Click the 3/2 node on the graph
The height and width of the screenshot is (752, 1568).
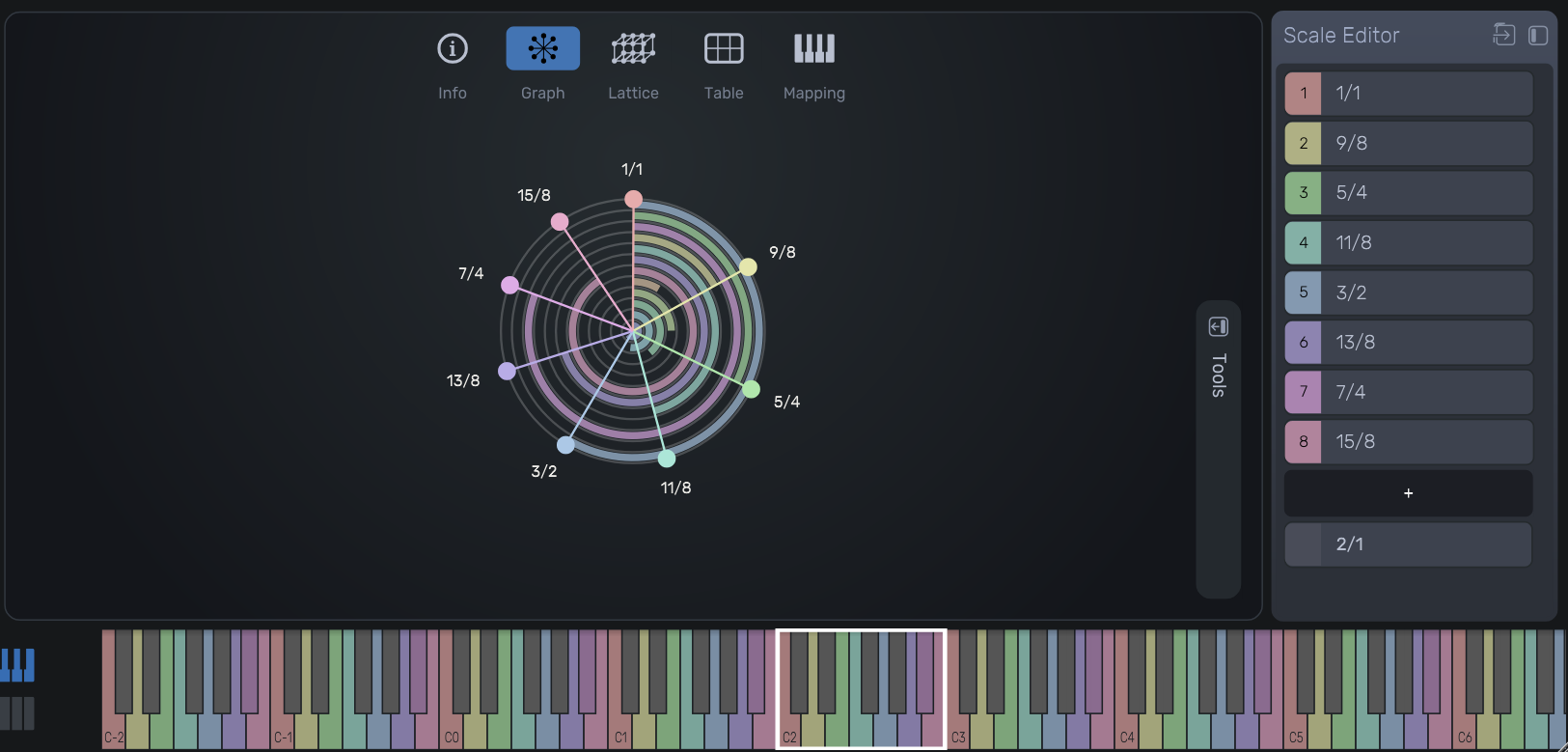pyautogui.click(x=565, y=445)
